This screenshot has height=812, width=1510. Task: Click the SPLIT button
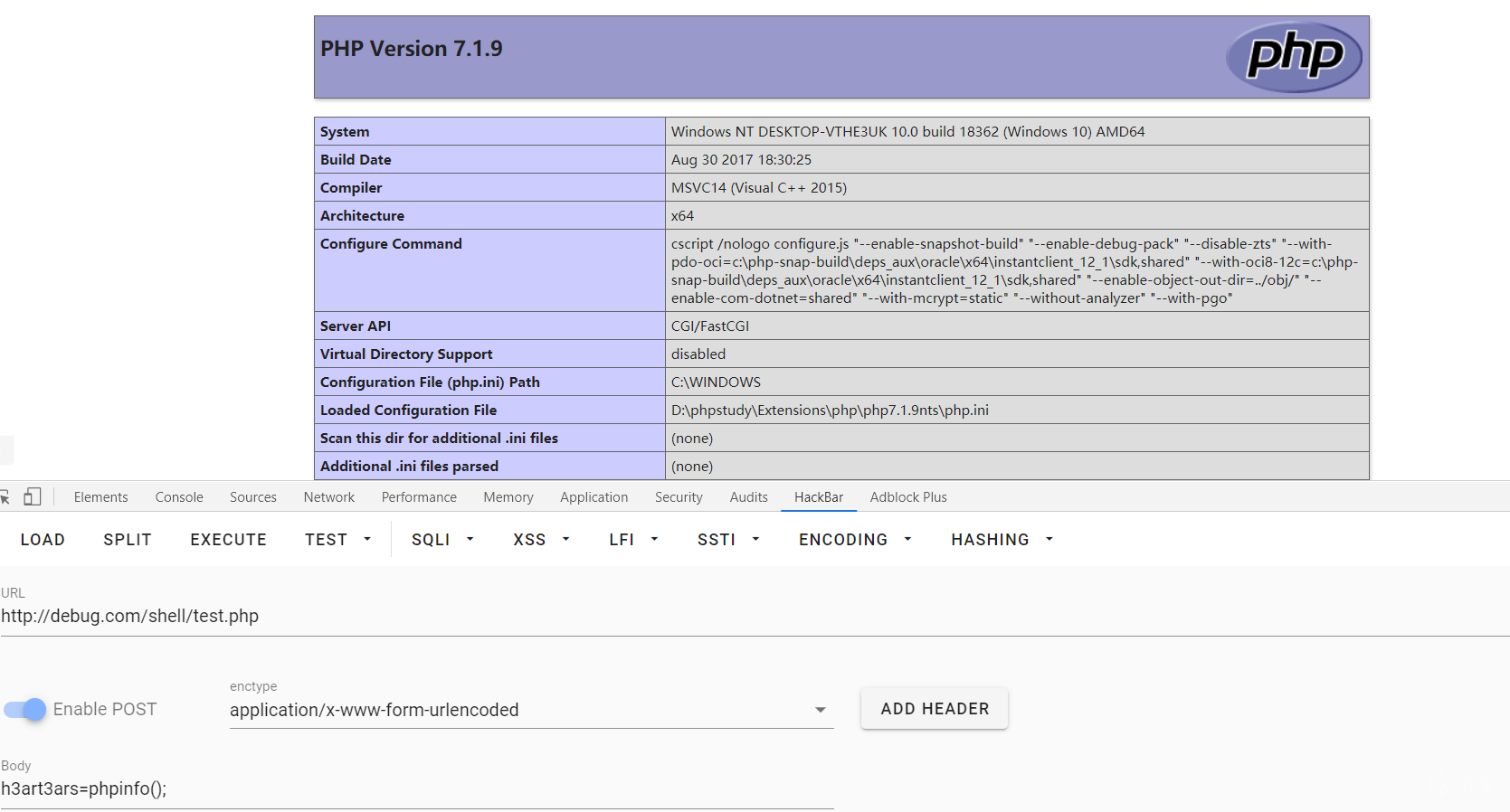[x=128, y=540]
